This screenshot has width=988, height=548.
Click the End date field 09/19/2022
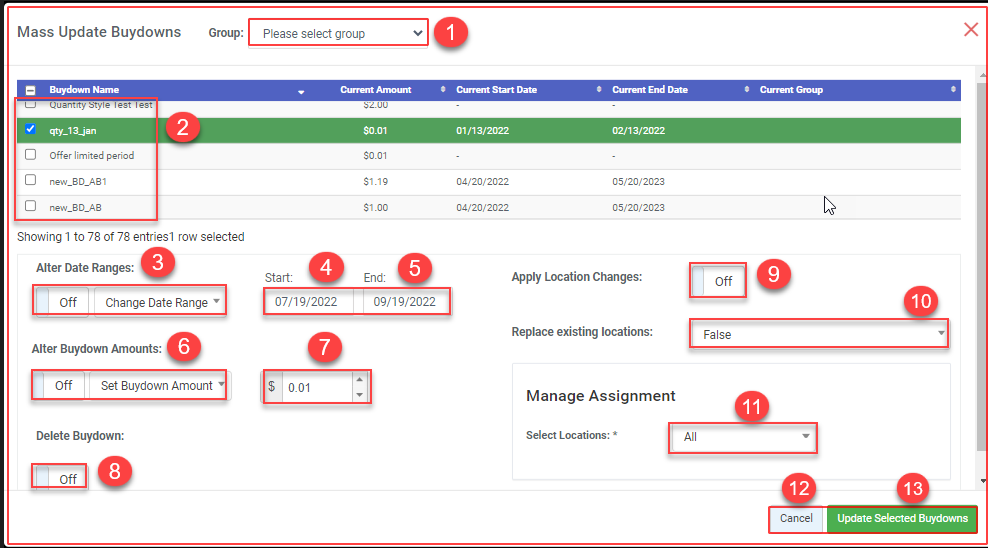tap(406, 302)
